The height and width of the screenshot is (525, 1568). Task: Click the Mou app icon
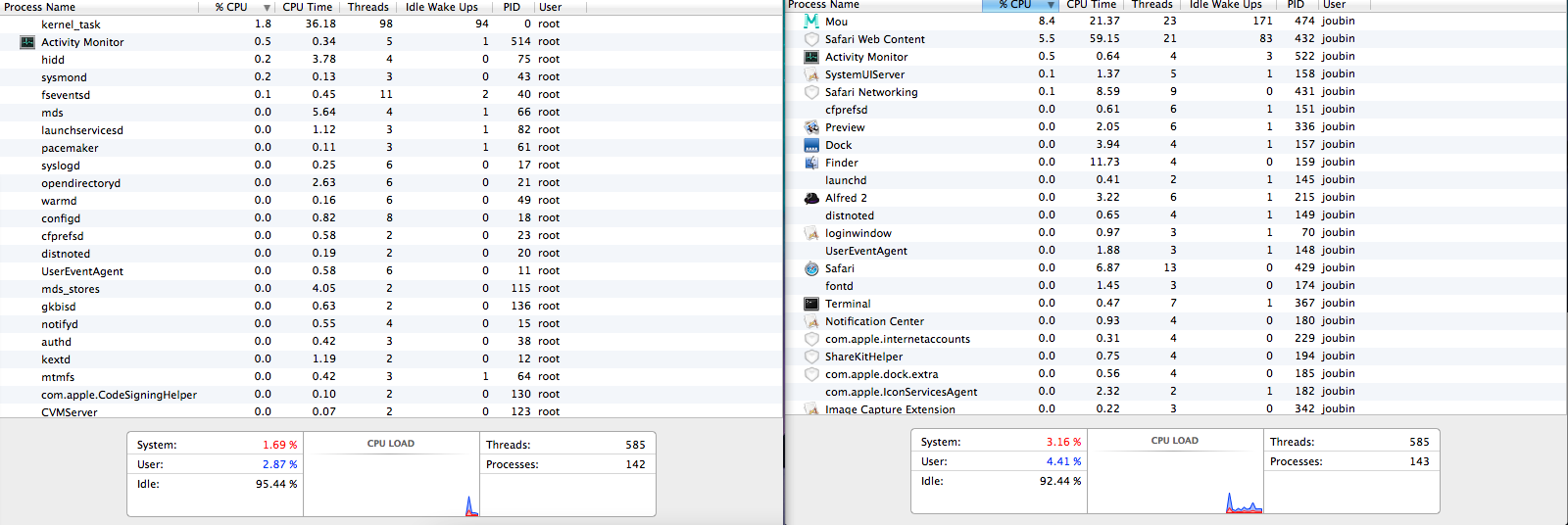point(811,21)
